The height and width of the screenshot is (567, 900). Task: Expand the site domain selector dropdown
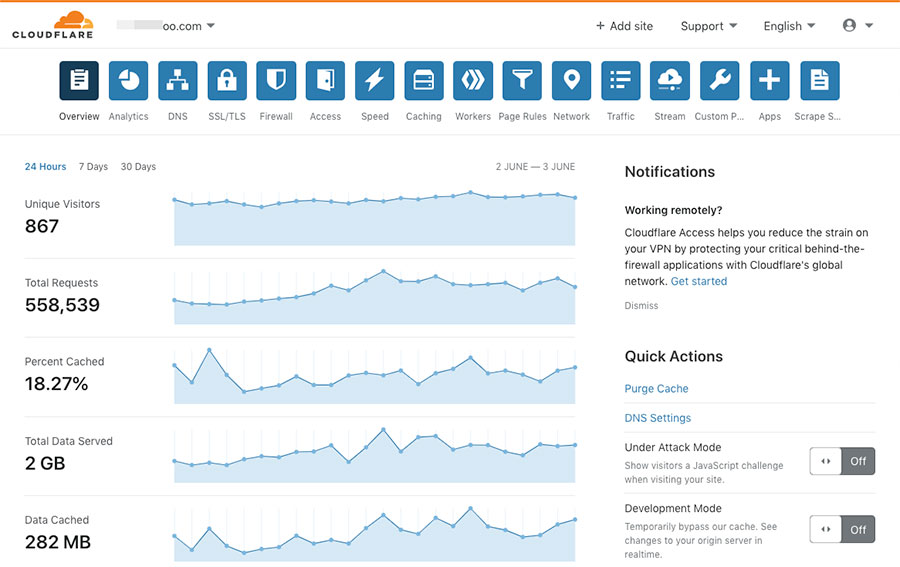coord(166,26)
